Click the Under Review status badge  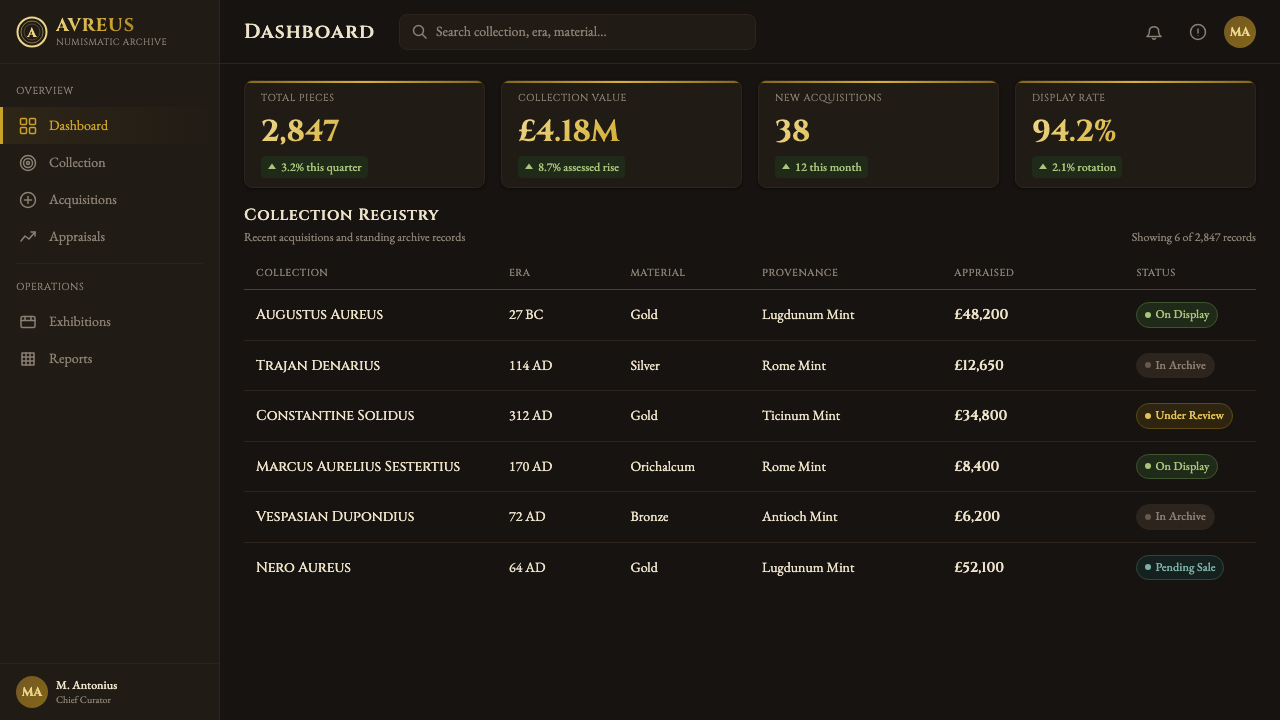(x=1184, y=416)
